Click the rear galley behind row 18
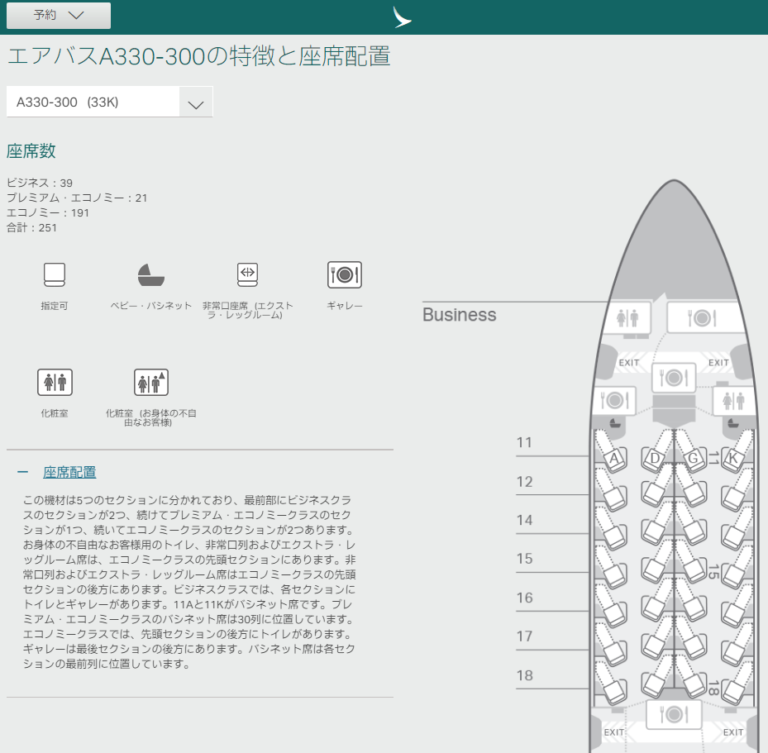This screenshot has height=753, width=768. pyautogui.click(x=673, y=714)
